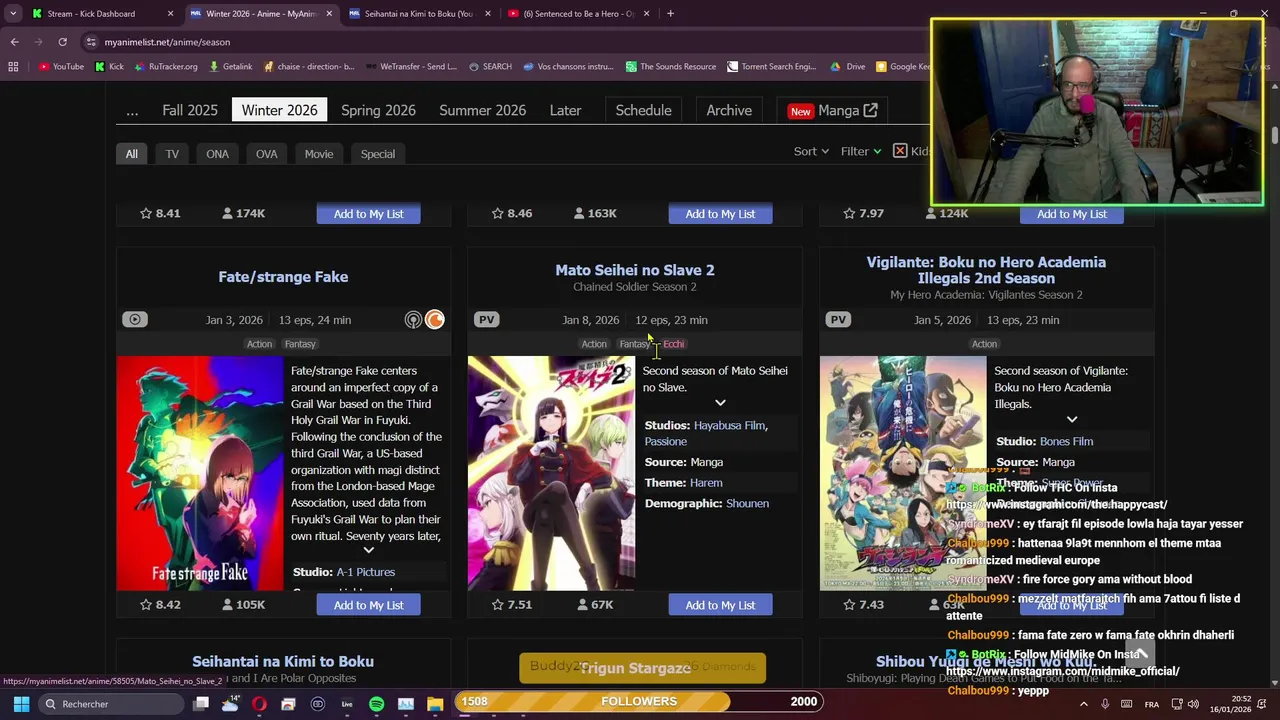Filter list by TV type

click(x=172, y=154)
